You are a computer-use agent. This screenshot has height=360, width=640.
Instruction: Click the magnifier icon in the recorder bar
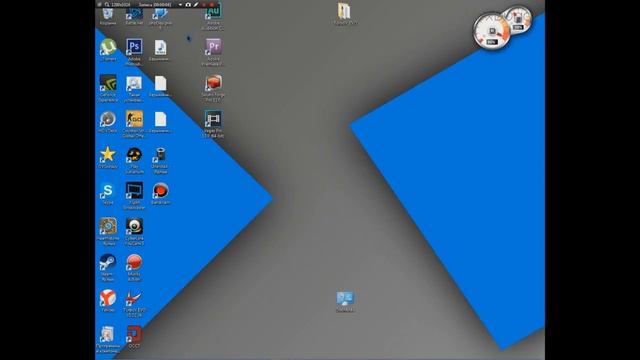(107, 4)
